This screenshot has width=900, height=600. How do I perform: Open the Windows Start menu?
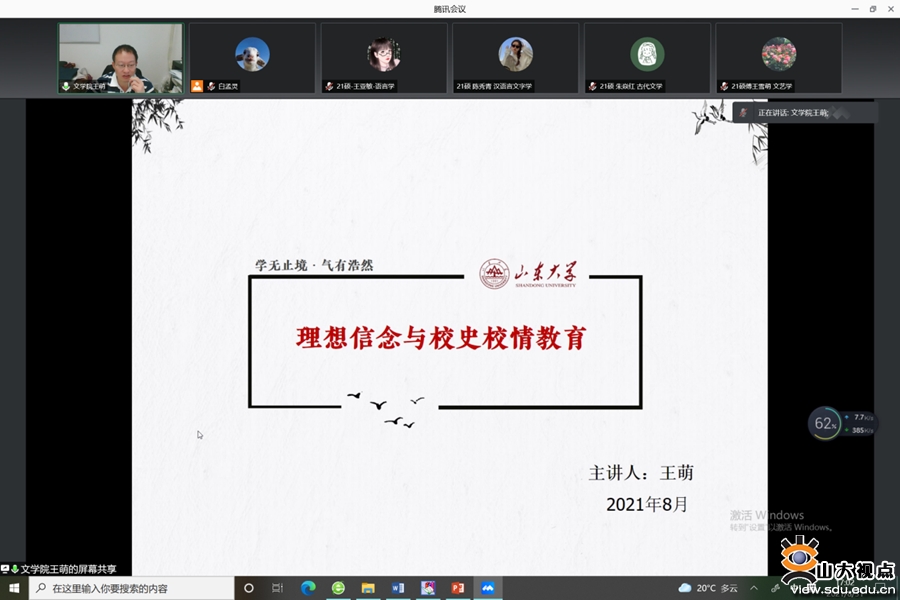(x=14, y=588)
